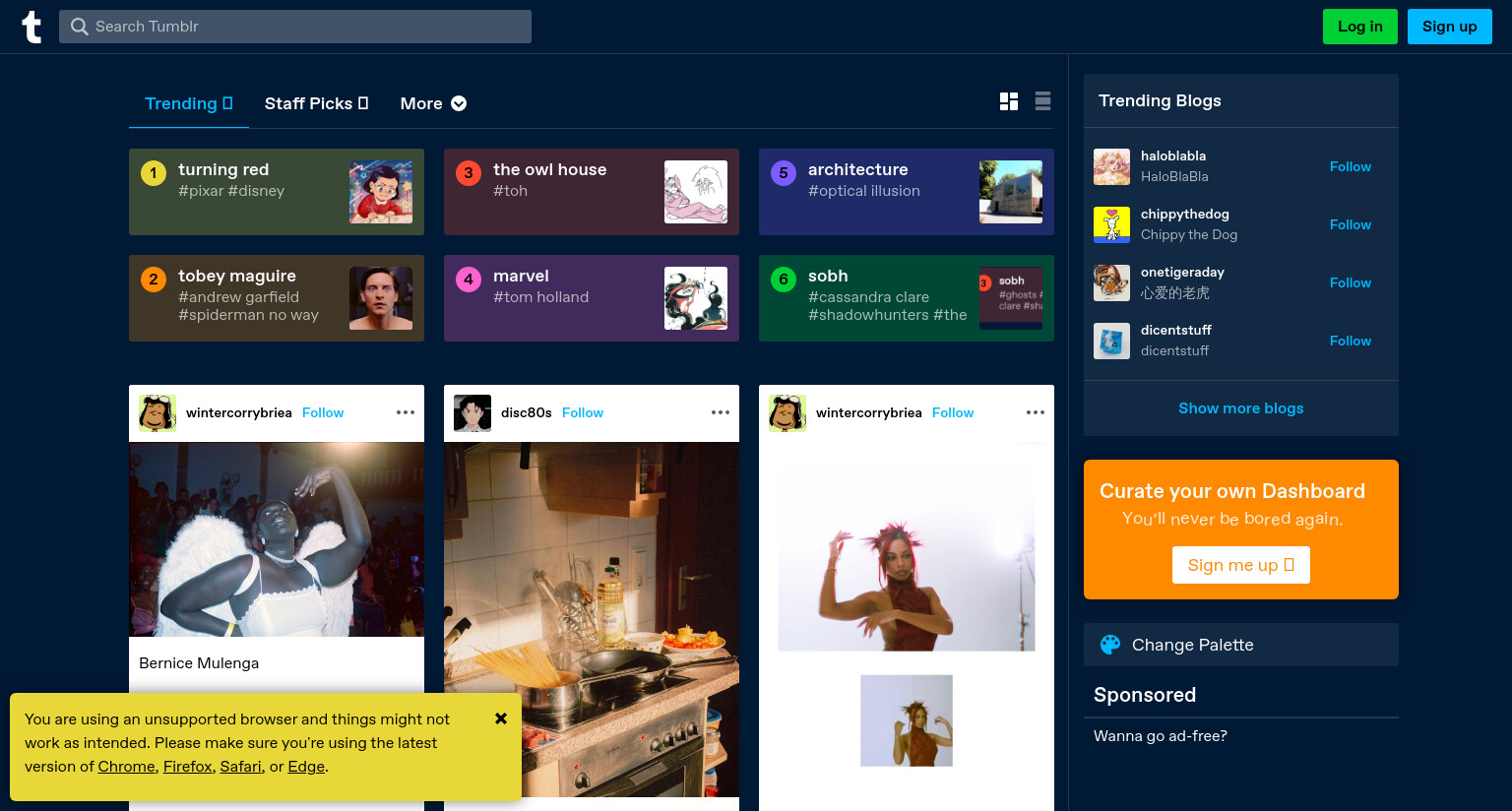
Task: Click Bernice Mulenga caption text
Action: 199,663
